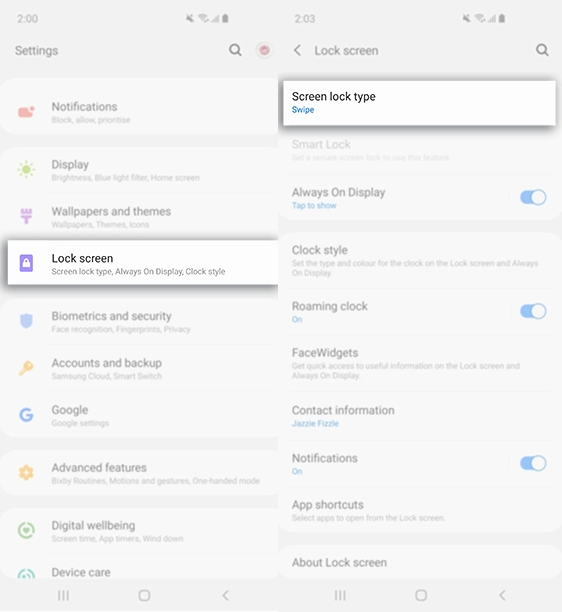Tap the greyed Smart Lock option
Screen dimensions: 562x612
click(x=419, y=150)
